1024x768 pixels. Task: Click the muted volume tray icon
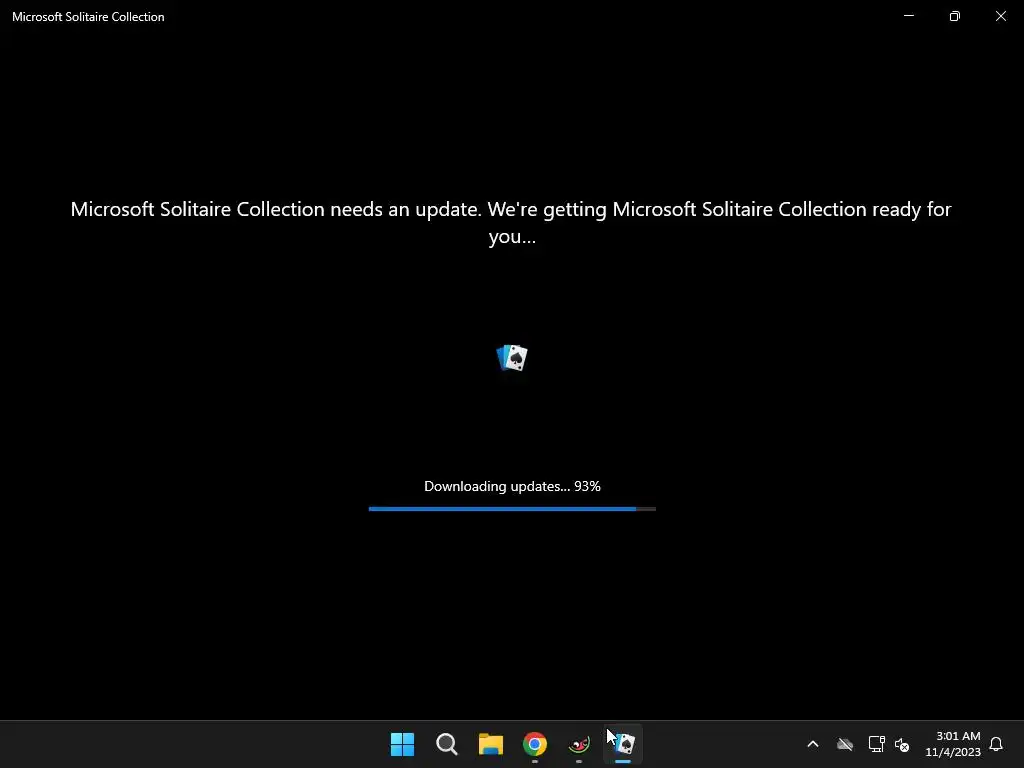[x=902, y=744]
